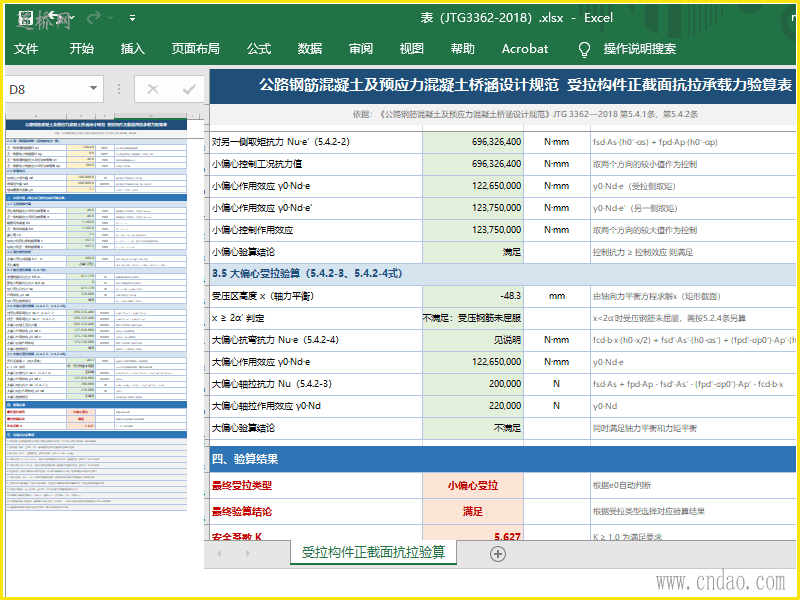Select section header 3.5 大偏心受拉验算

[503, 273]
